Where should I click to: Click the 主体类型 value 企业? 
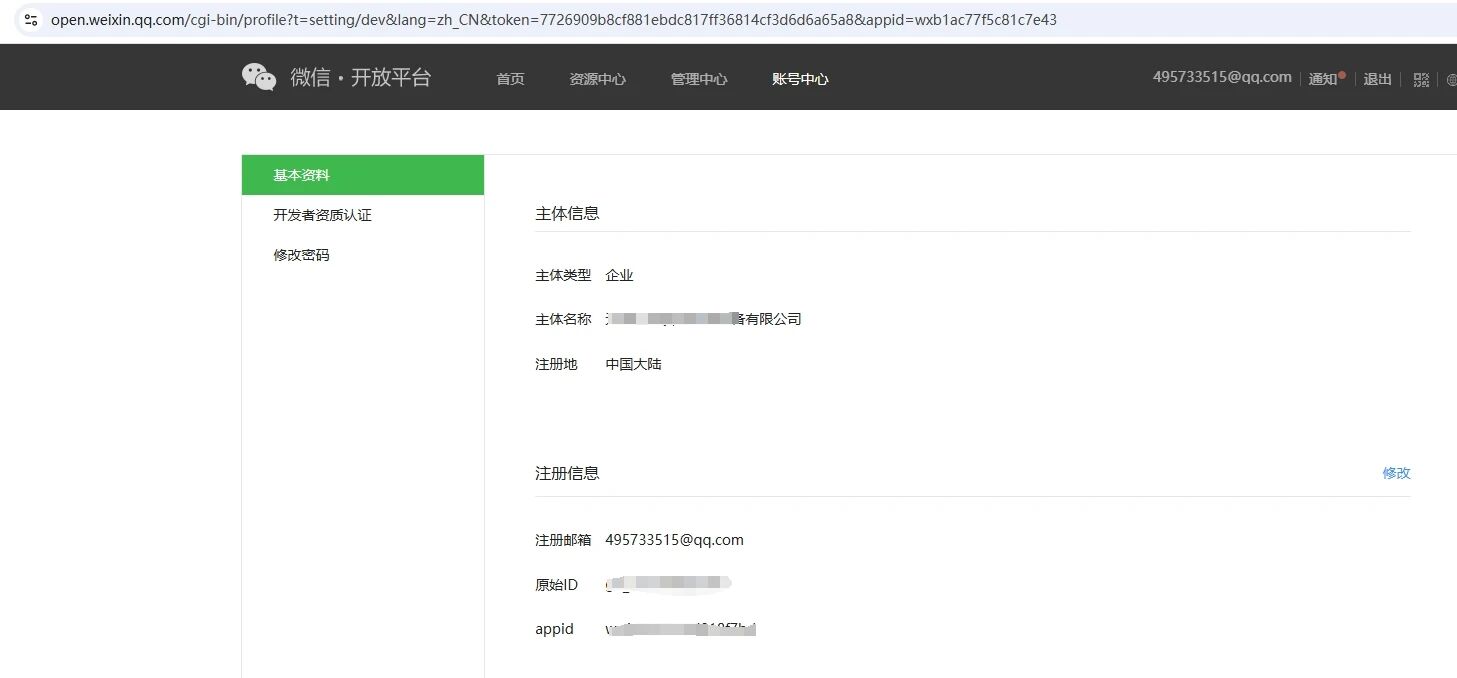pos(620,275)
